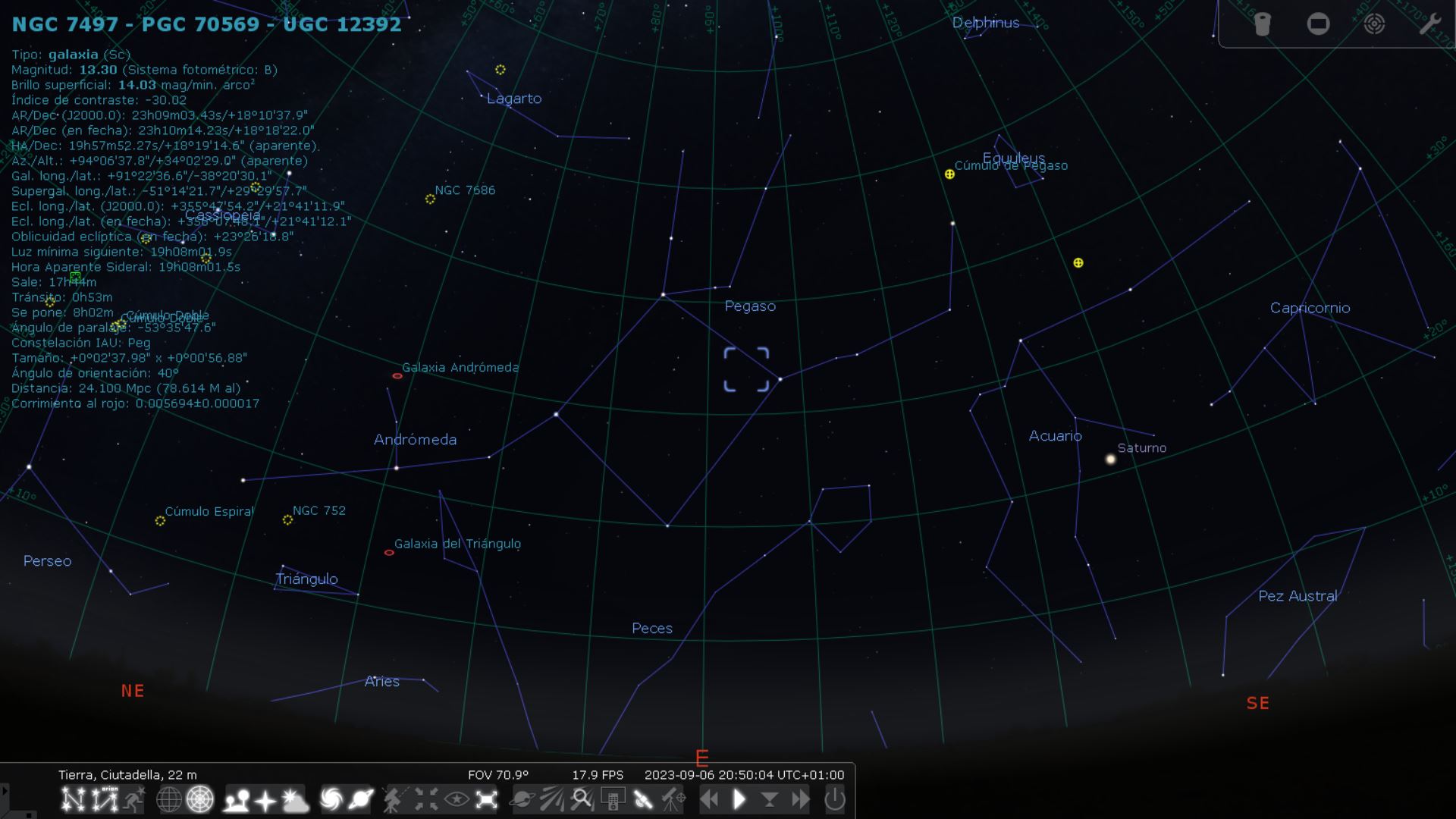
Task: Click the 17.9 FPS readout
Action: pos(598,775)
